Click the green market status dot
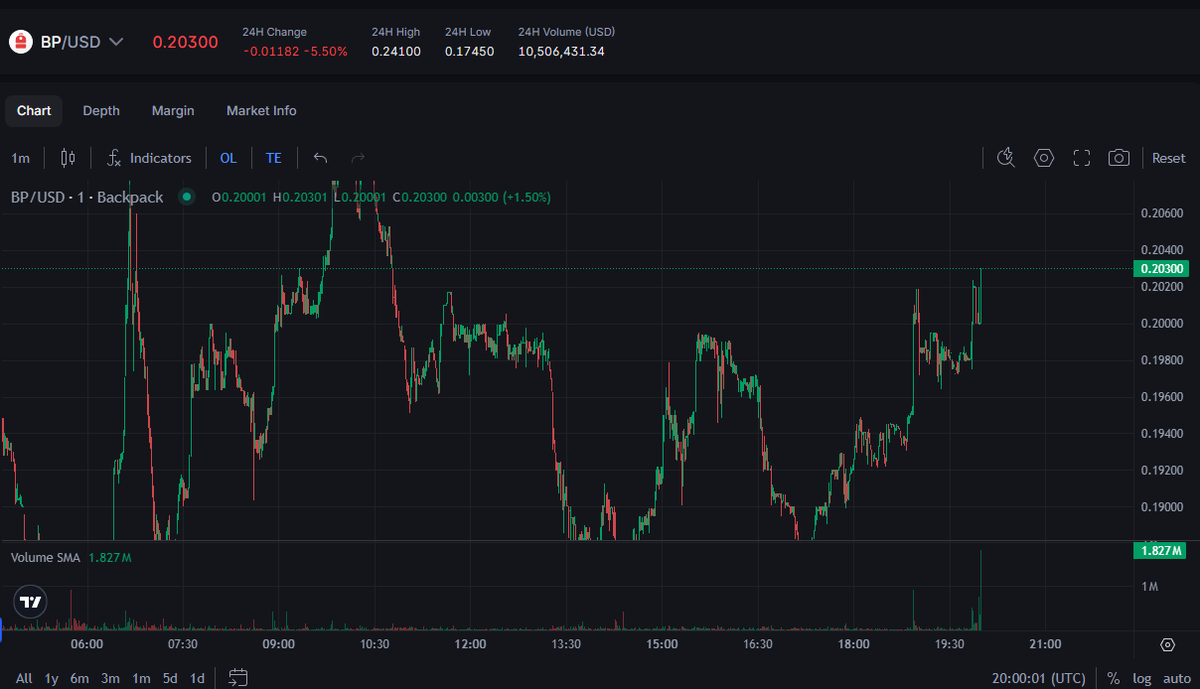Screen dimensions: 1200x689 (x=186, y=197)
